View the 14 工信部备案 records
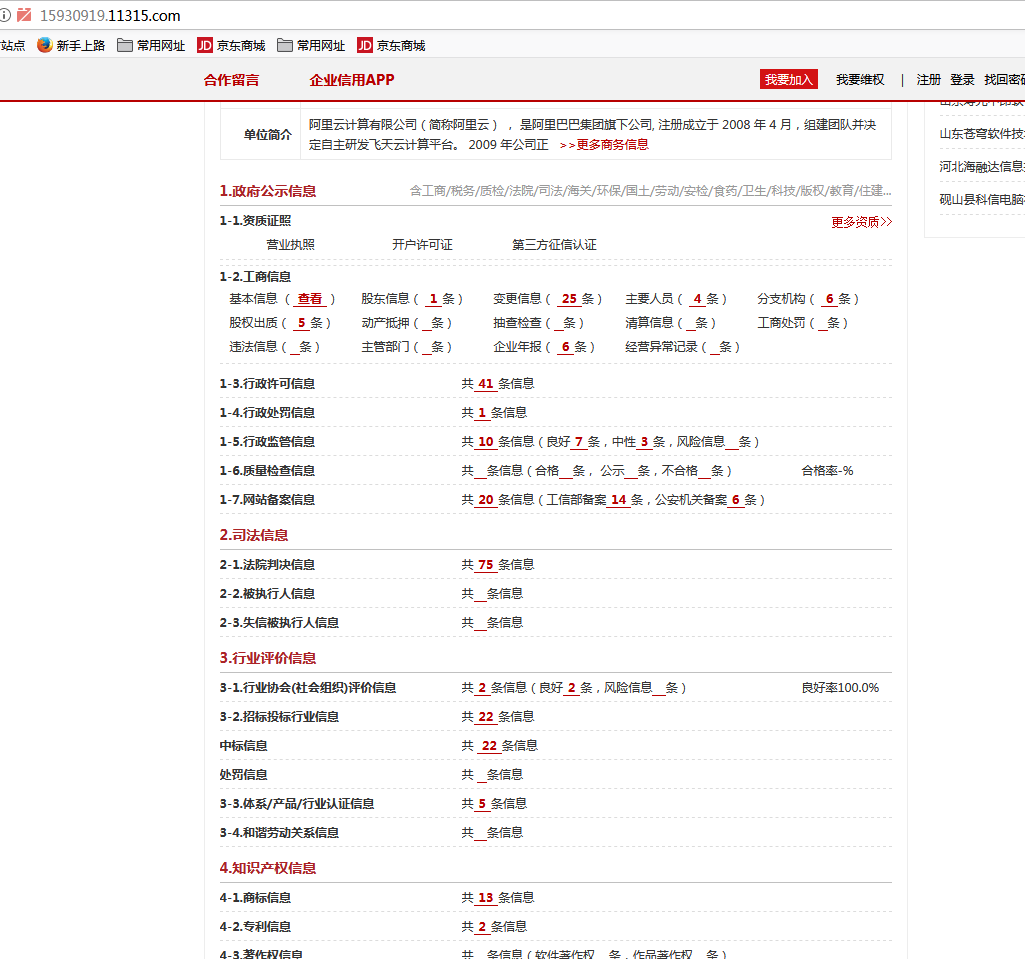Image resolution: width=1025 pixels, height=959 pixels. (x=618, y=500)
